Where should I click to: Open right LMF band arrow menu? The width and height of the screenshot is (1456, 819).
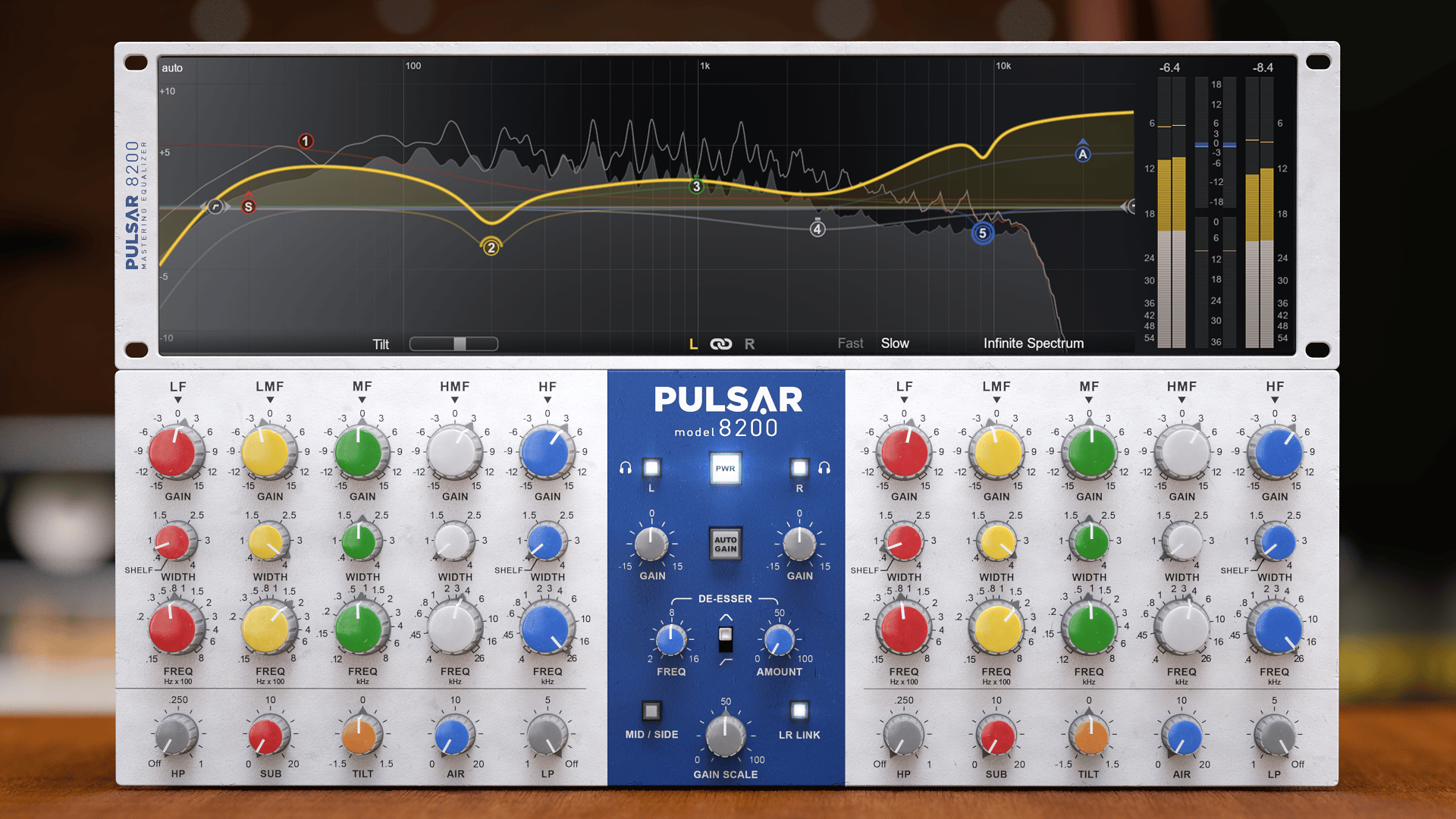click(x=996, y=400)
